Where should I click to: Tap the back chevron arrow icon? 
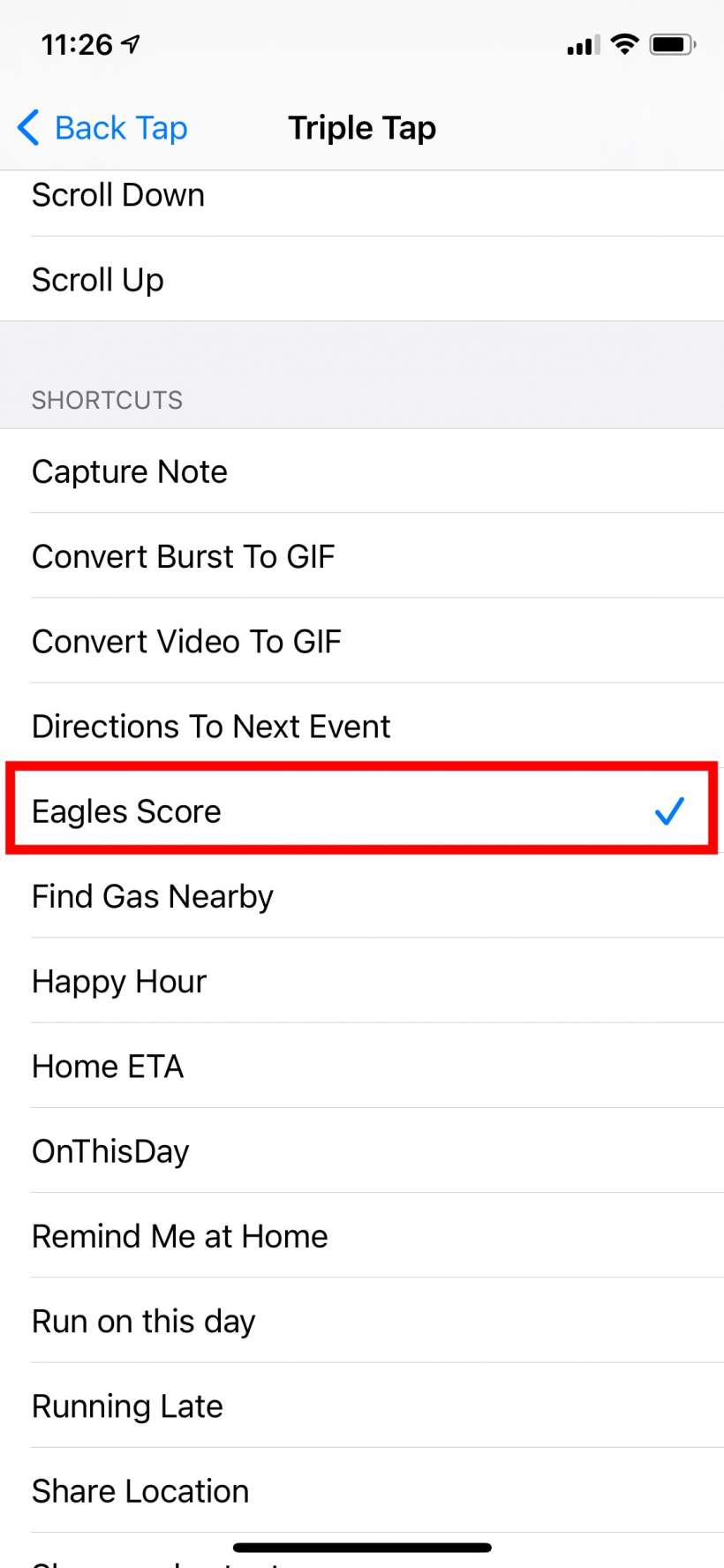28,128
